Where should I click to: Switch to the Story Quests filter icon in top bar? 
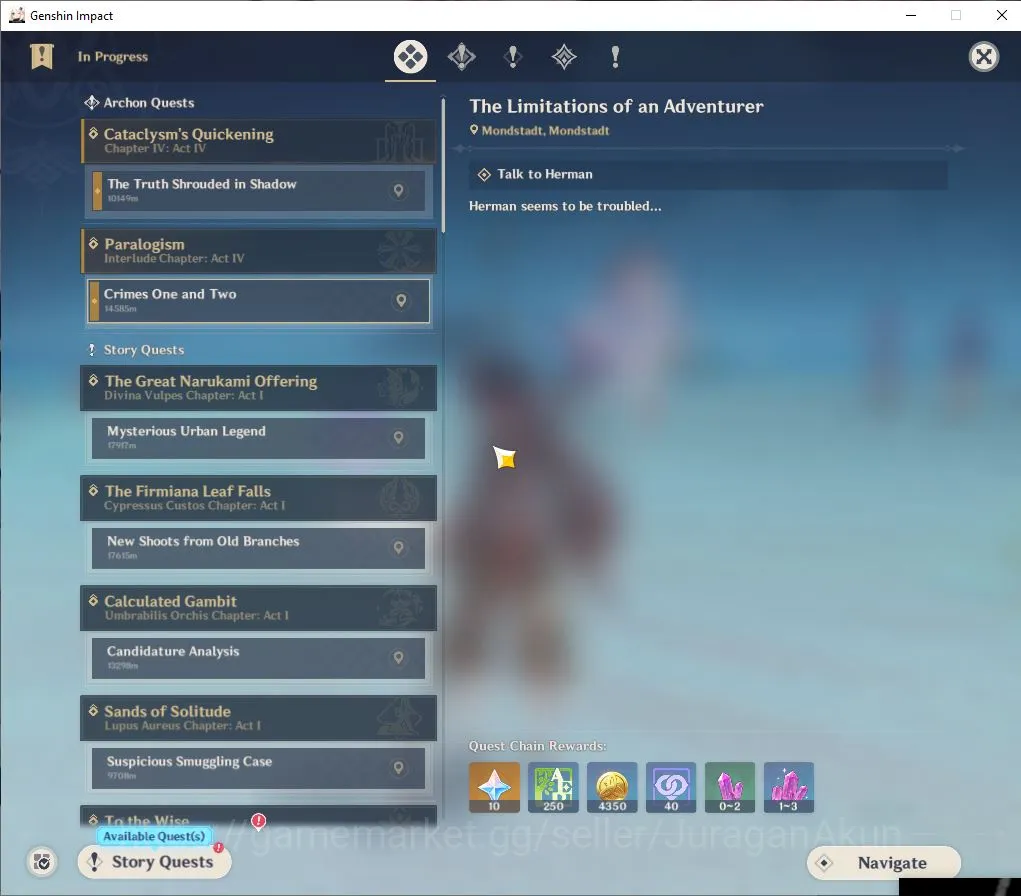click(x=513, y=57)
